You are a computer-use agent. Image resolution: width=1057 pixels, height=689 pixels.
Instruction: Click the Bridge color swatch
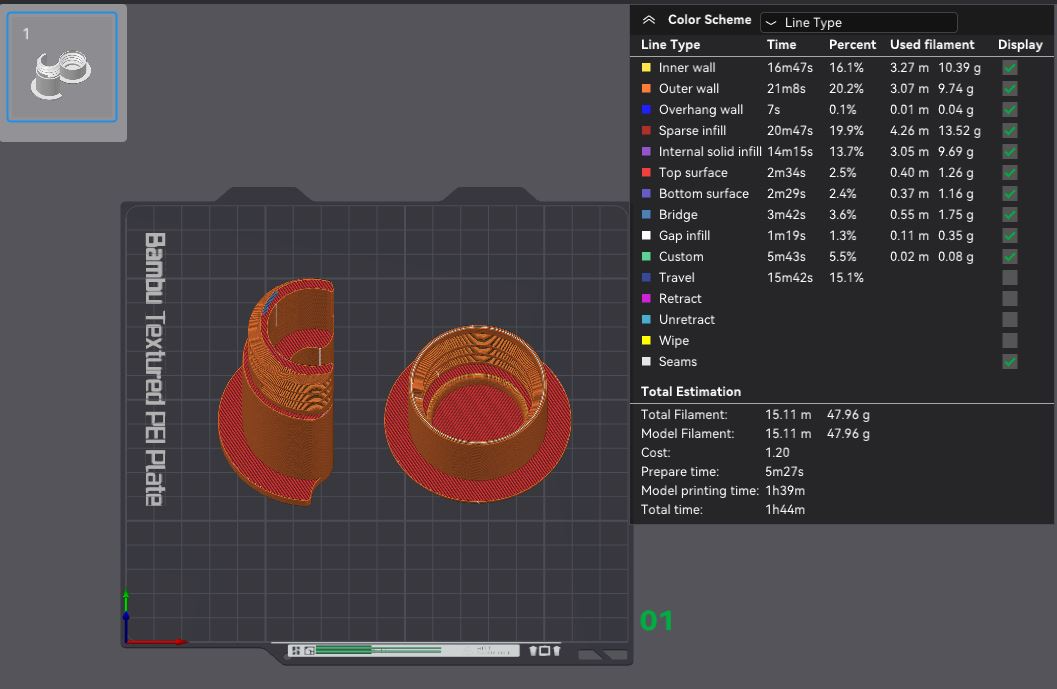(x=646, y=214)
